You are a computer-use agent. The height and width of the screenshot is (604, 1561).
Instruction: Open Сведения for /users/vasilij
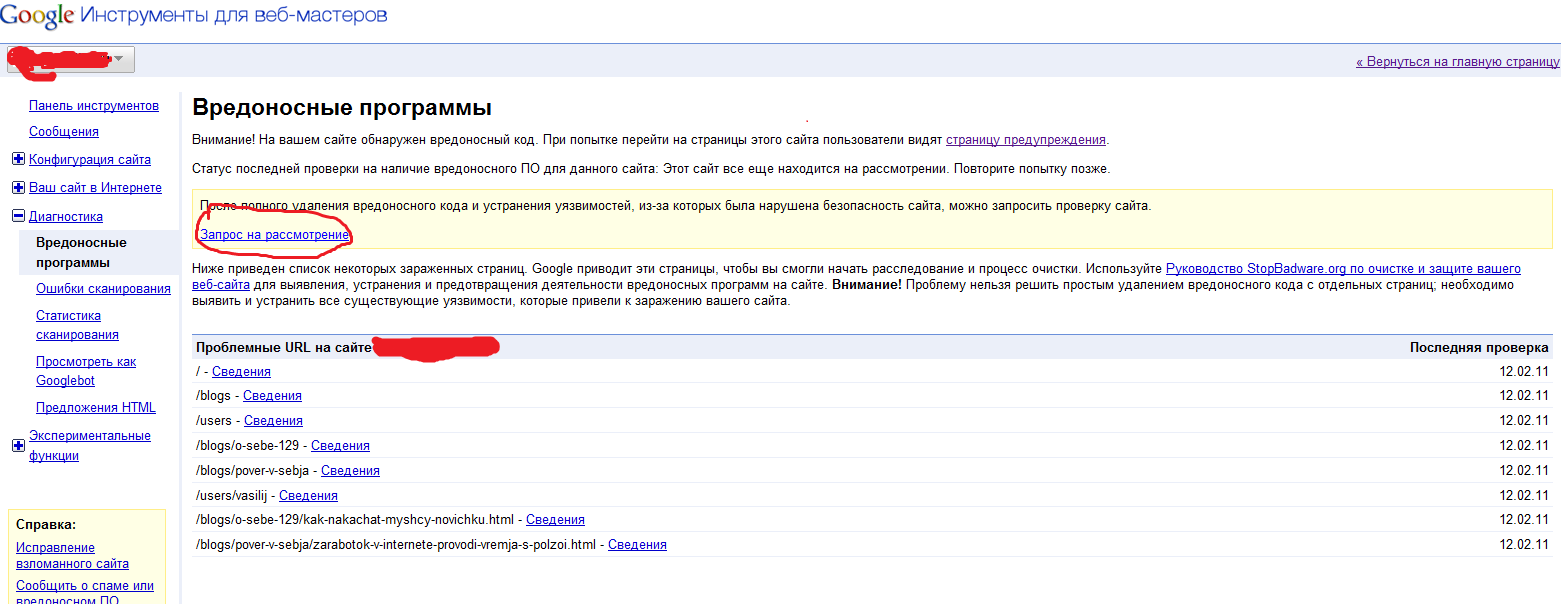point(308,495)
